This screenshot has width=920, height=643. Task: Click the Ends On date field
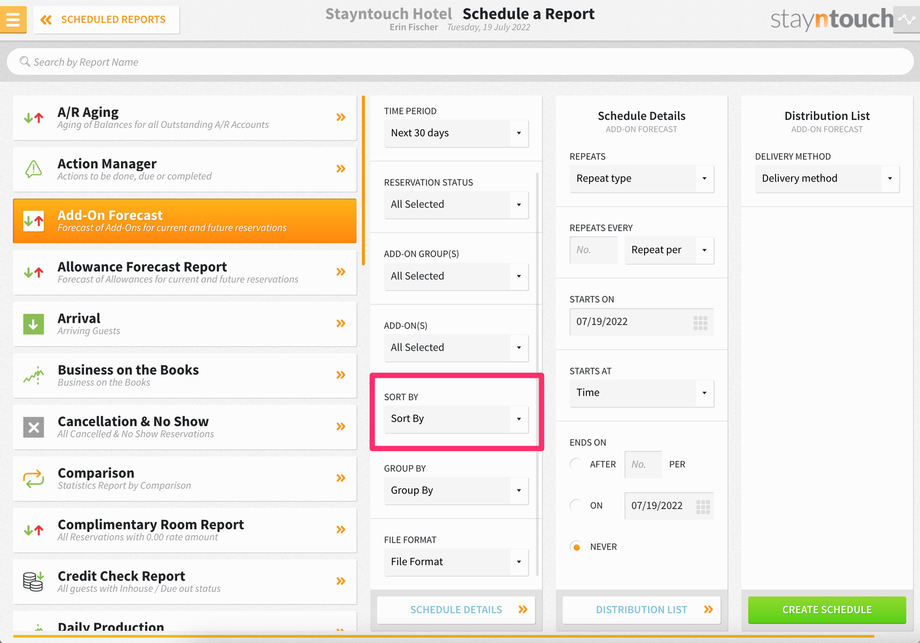coord(669,506)
